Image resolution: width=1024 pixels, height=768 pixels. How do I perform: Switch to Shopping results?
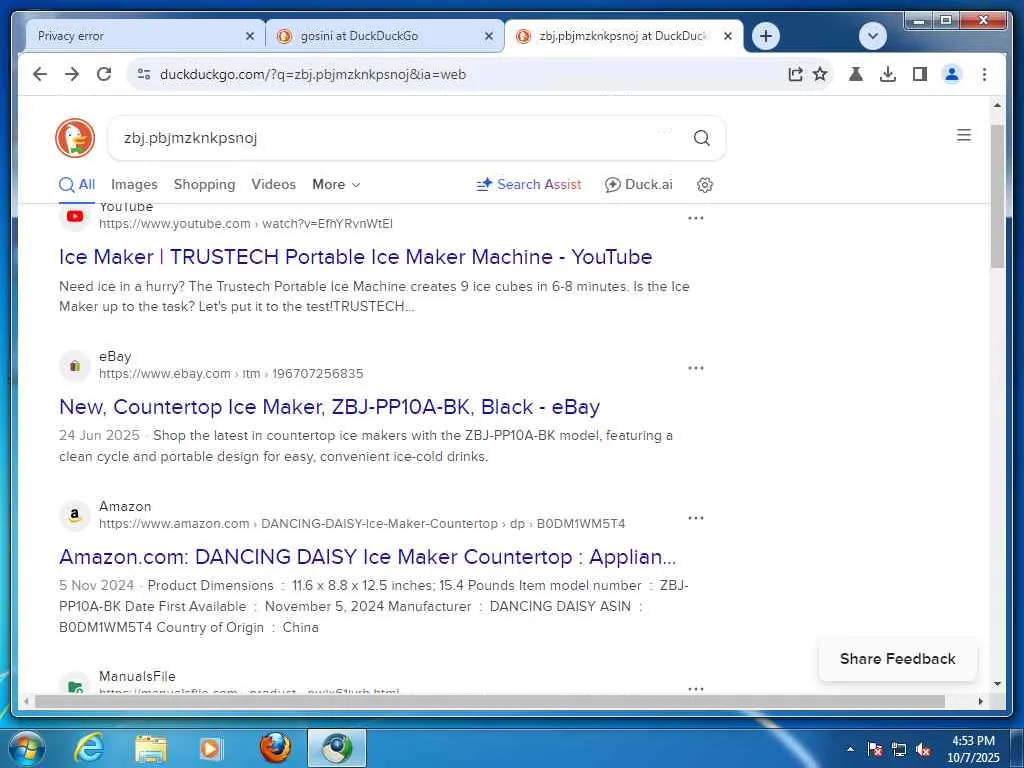point(204,185)
